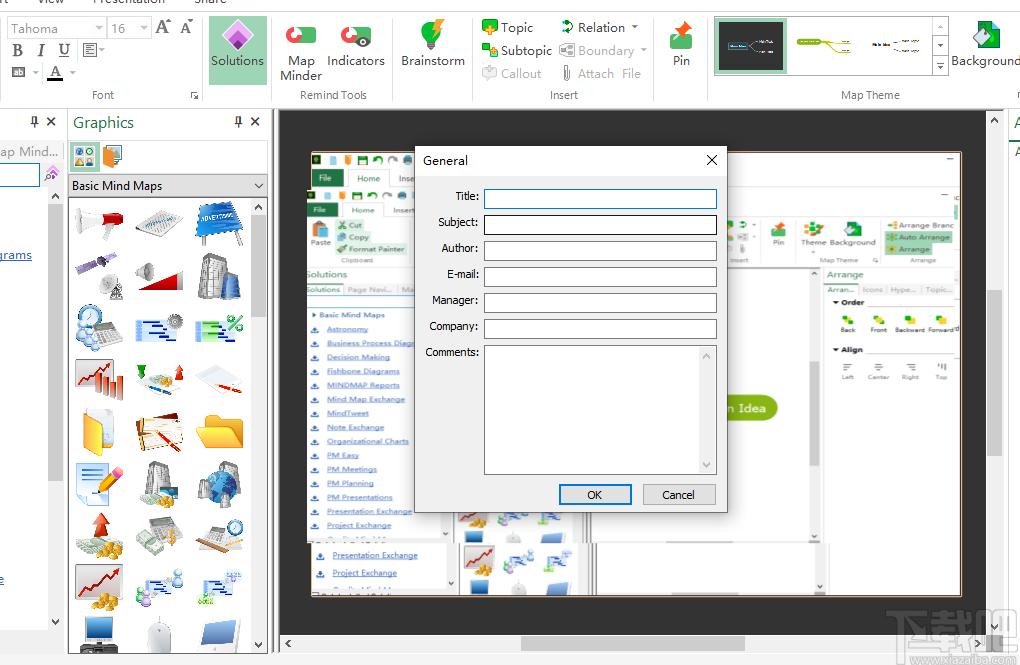Toggle bold formatting
Viewport: 1020px width, 665px height.
[x=18, y=50]
